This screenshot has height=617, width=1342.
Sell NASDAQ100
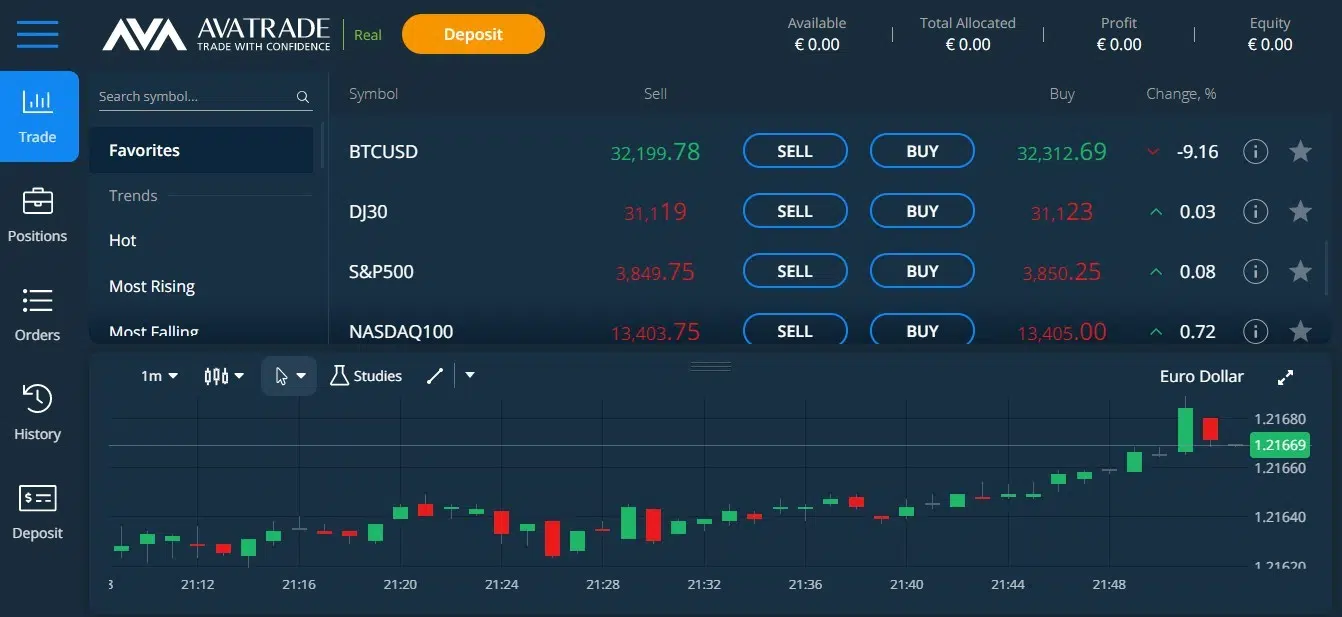[x=795, y=330]
